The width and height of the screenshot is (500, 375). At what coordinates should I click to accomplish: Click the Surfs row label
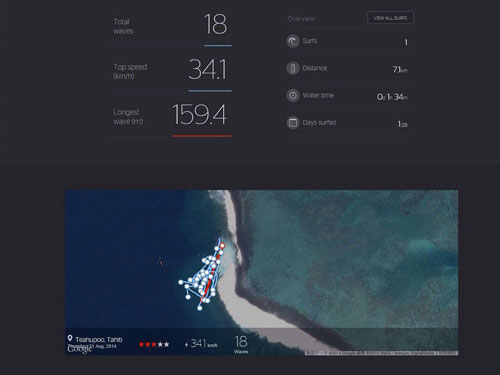point(310,41)
